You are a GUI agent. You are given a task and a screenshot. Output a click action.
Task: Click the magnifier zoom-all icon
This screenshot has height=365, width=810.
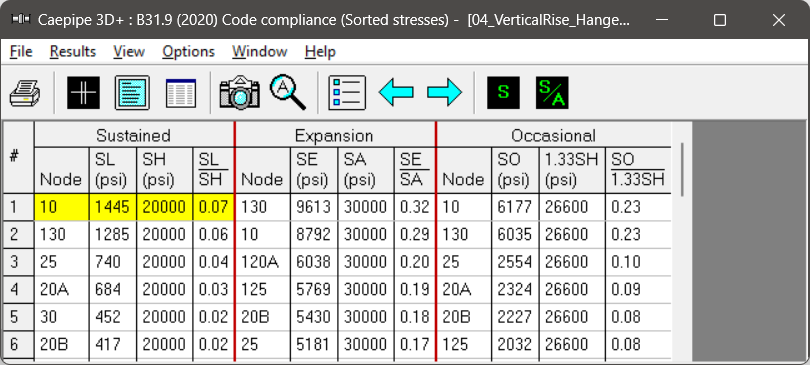click(x=288, y=93)
